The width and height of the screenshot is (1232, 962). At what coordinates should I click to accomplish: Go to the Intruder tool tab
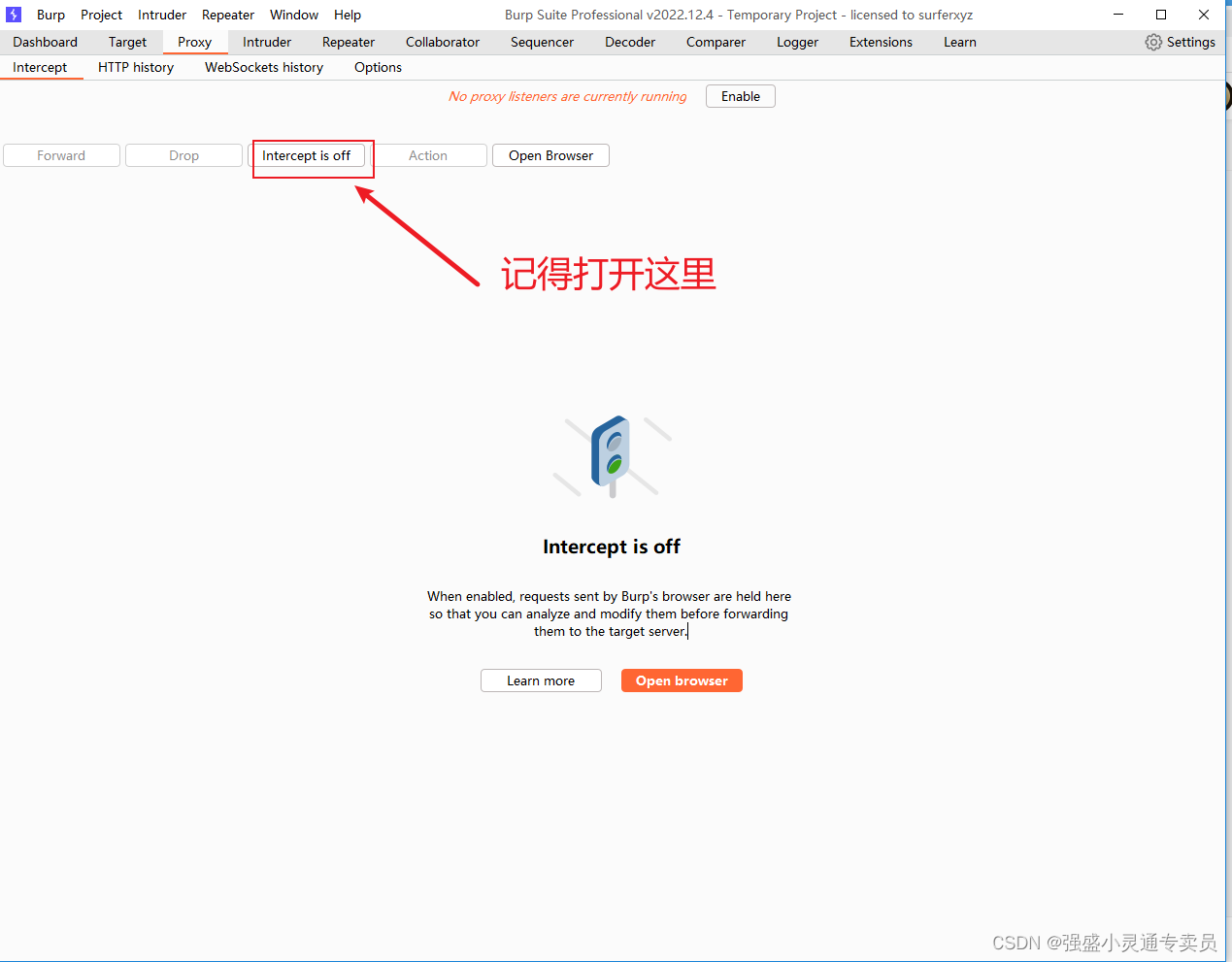click(x=267, y=42)
